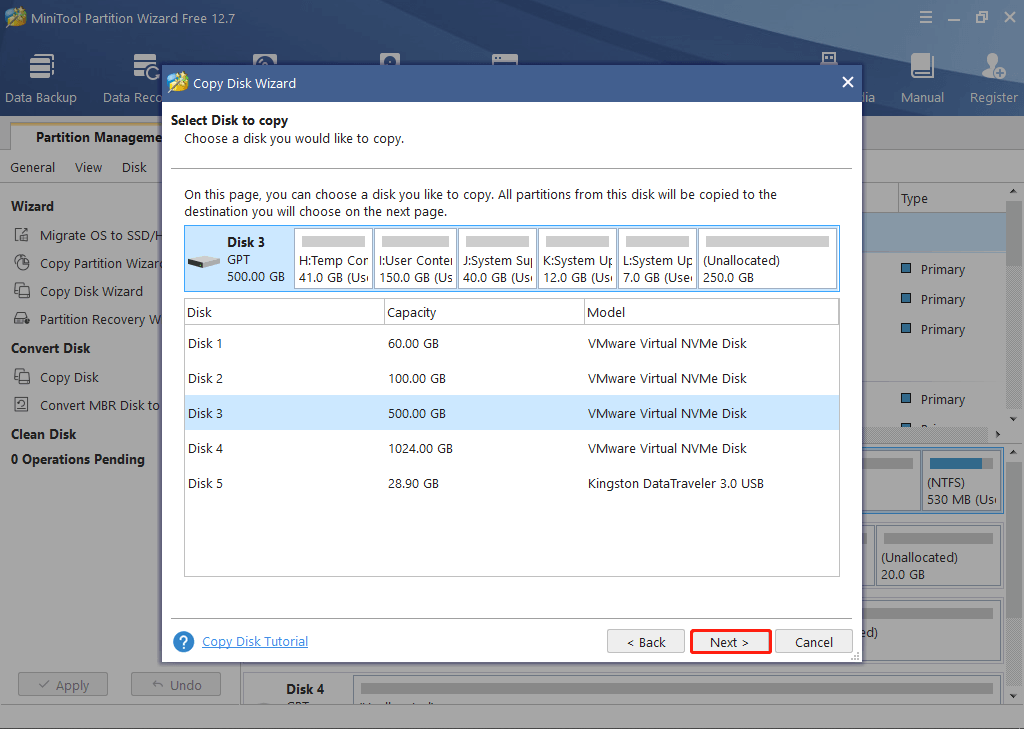Click the 20.0 GB Unallocated block in the main window
Image resolution: width=1024 pixels, height=729 pixels.
[x=938, y=556]
